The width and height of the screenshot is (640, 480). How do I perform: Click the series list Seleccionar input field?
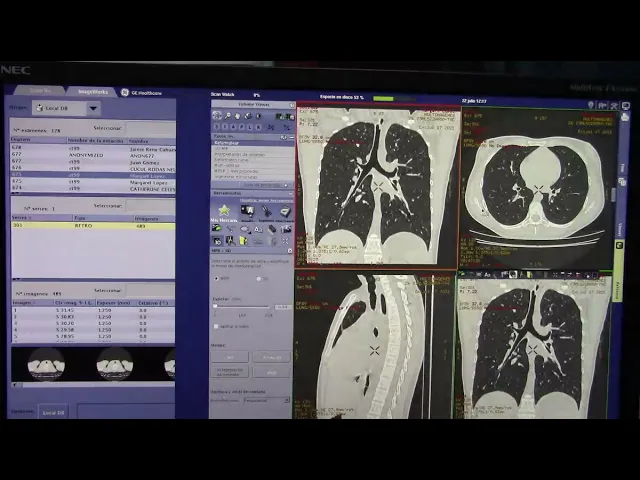pos(151,206)
